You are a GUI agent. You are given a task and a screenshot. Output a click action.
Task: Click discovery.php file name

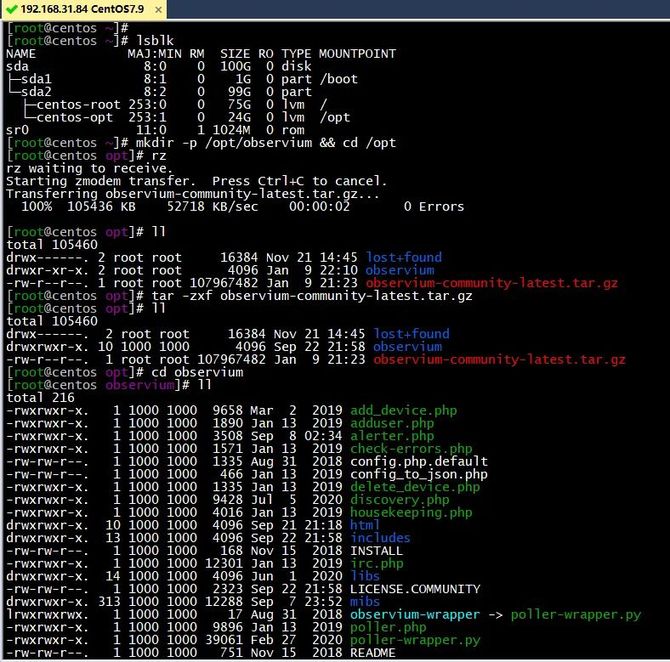point(400,500)
